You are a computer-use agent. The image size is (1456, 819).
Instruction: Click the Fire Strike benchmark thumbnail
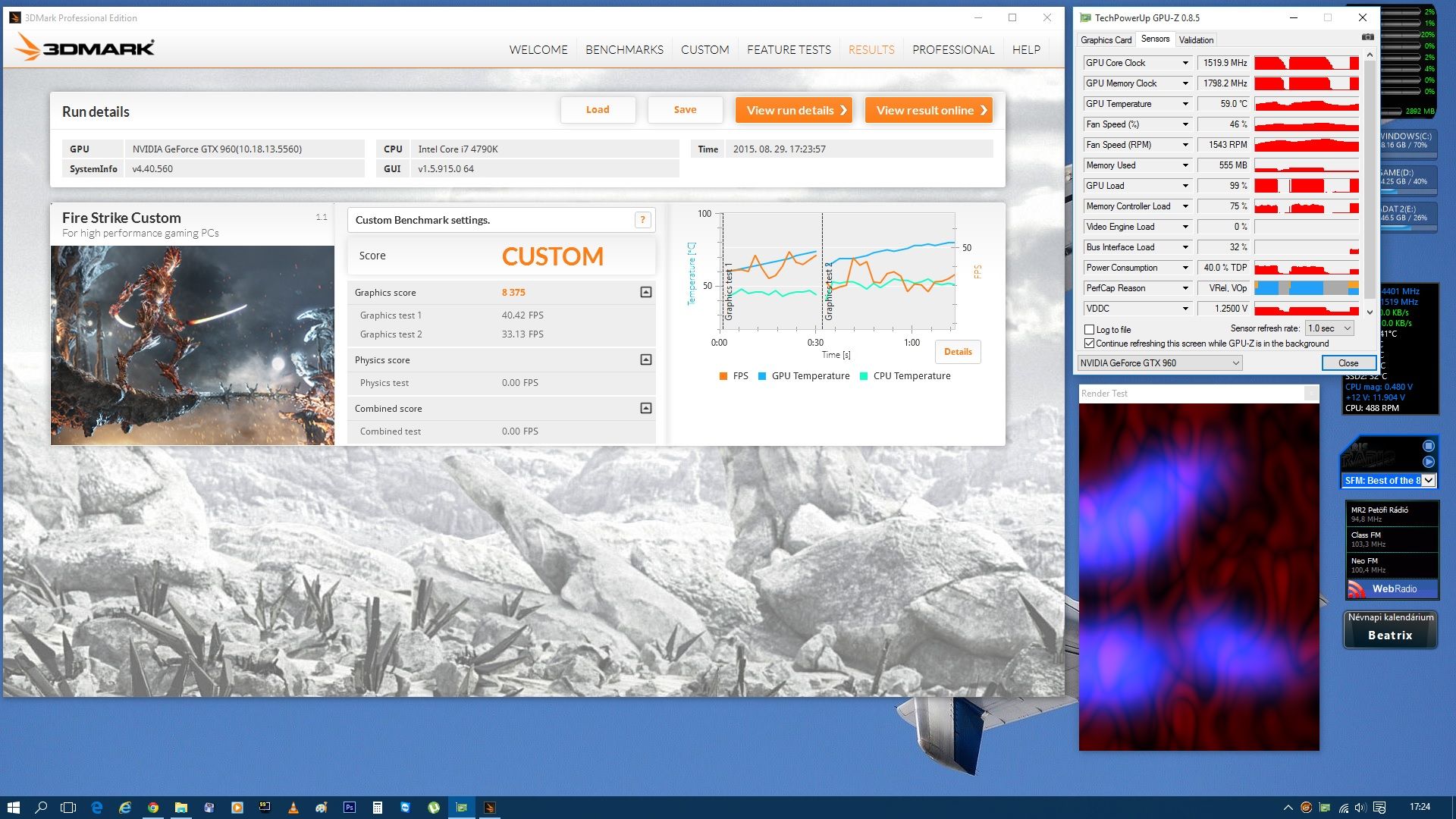pos(193,345)
